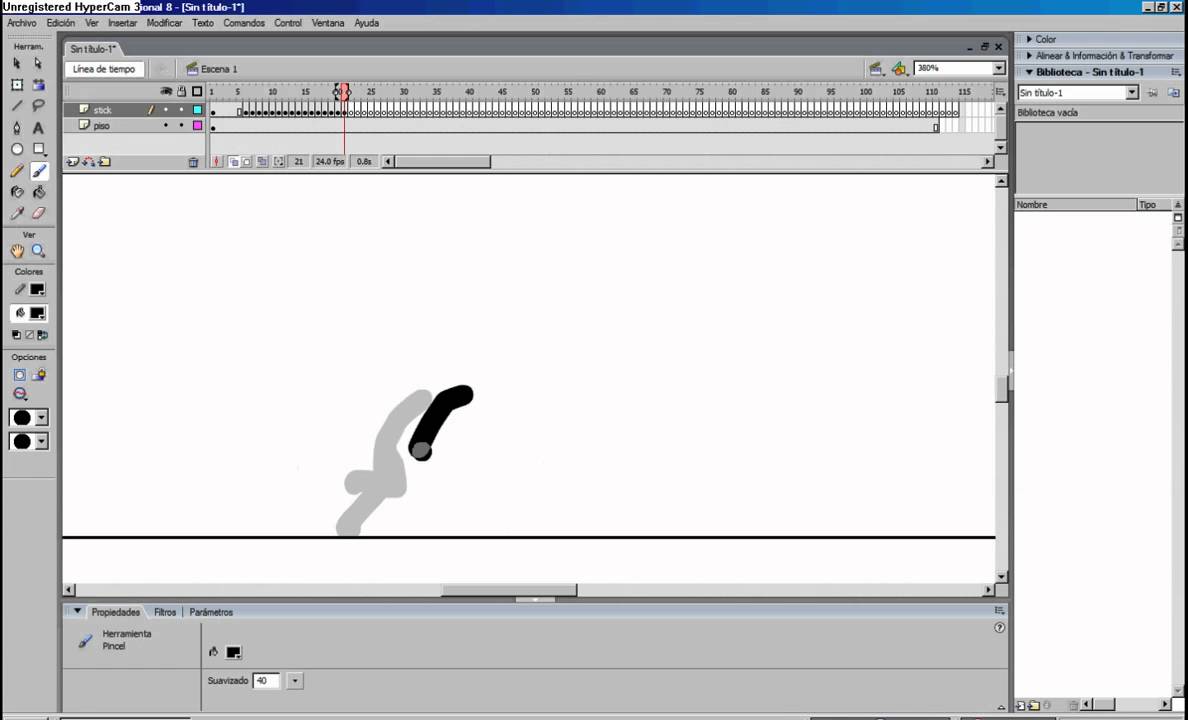Open the Suavizado value dropdown arrow
This screenshot has width=1188, height=720.
click(295, 681)
